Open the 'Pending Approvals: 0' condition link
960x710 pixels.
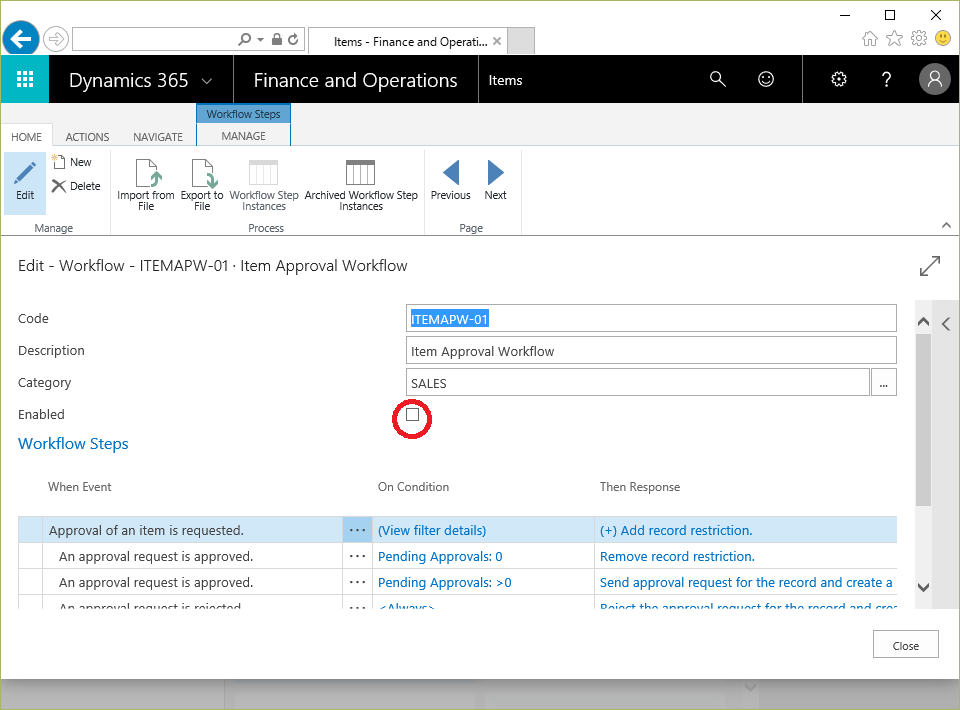tap(440, 556)
